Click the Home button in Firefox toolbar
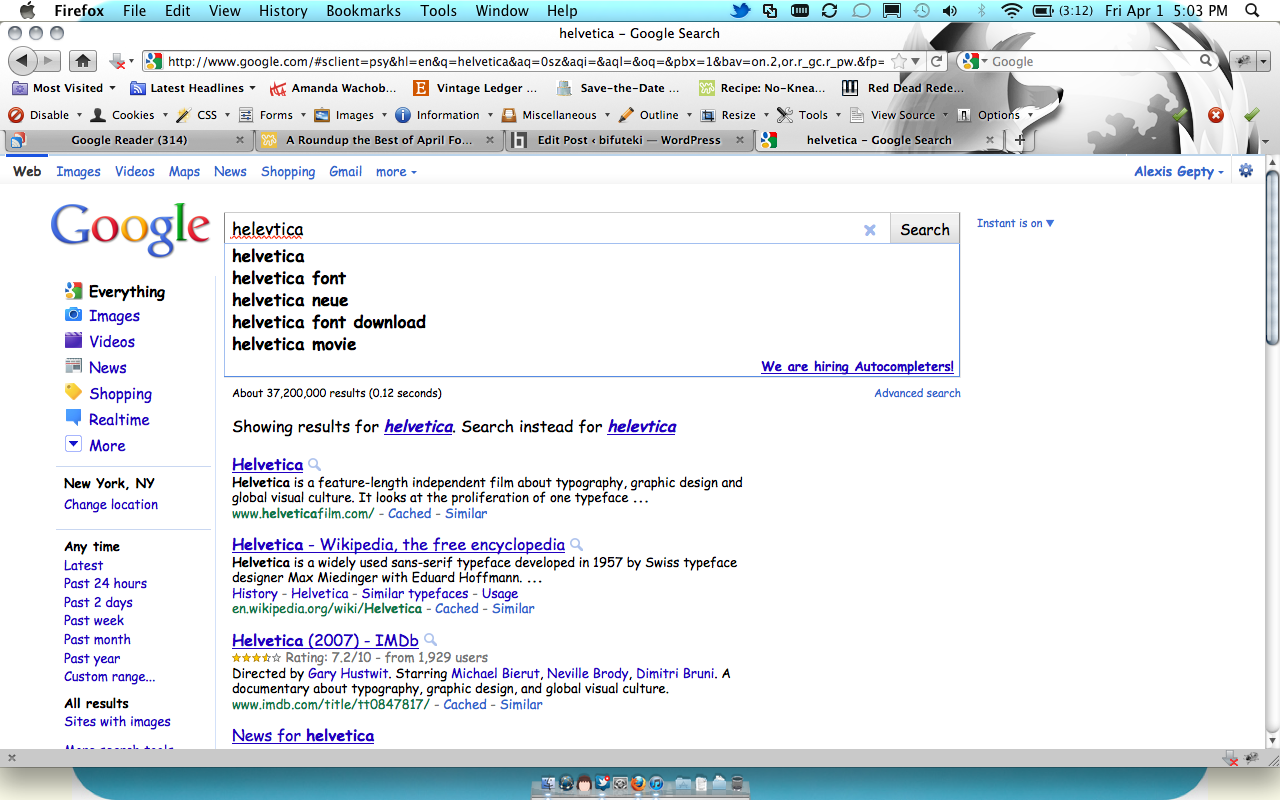Image resolution: width=1280 pixels, height=800 pixels. tap(85, 61)
